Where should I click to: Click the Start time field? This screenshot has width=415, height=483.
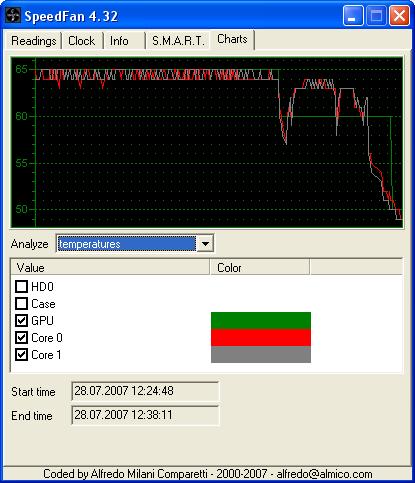pyautogui.click(x=145, y=391)
